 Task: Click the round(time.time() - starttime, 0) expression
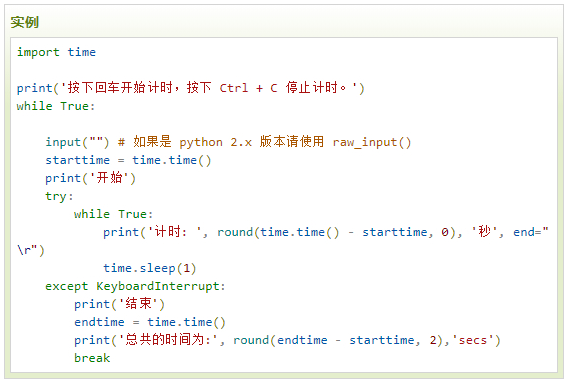[336, 232]
